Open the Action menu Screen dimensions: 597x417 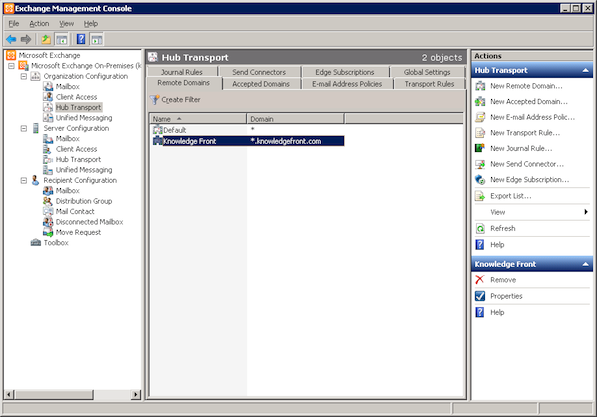click(39, 24)
